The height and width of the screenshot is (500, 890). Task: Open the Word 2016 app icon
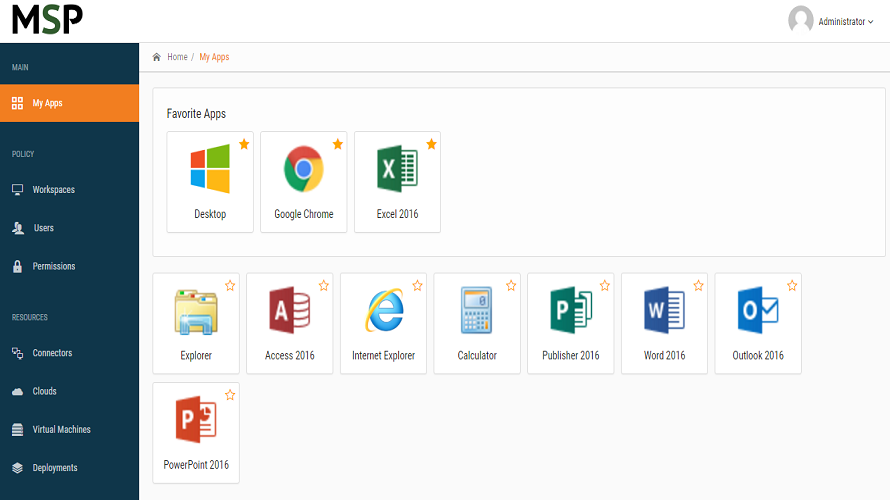point(665,310)
